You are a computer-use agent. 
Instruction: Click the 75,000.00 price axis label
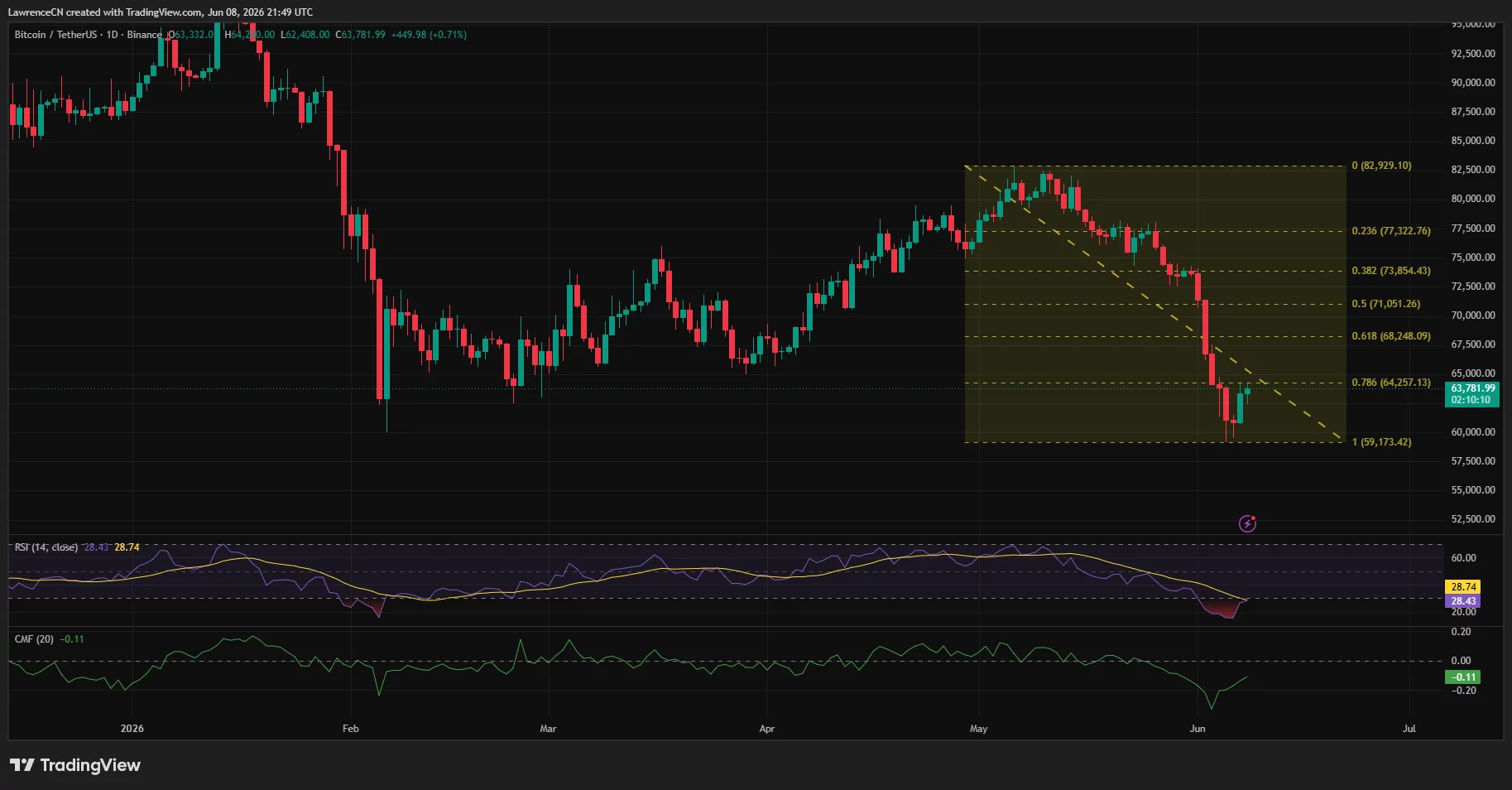pos(1473,258)
